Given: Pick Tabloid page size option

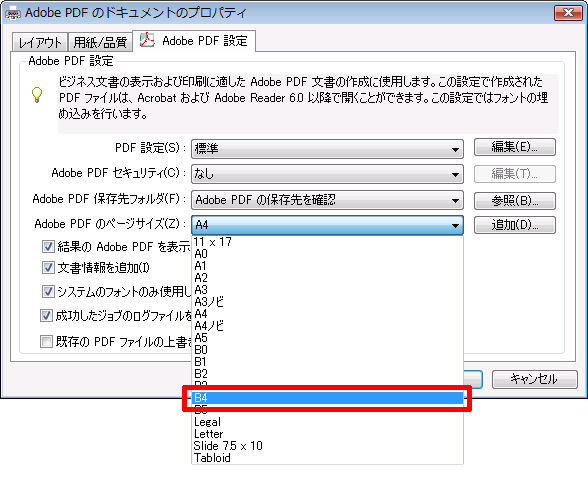Looking at the screenshot, I should (x=327, y=458).
